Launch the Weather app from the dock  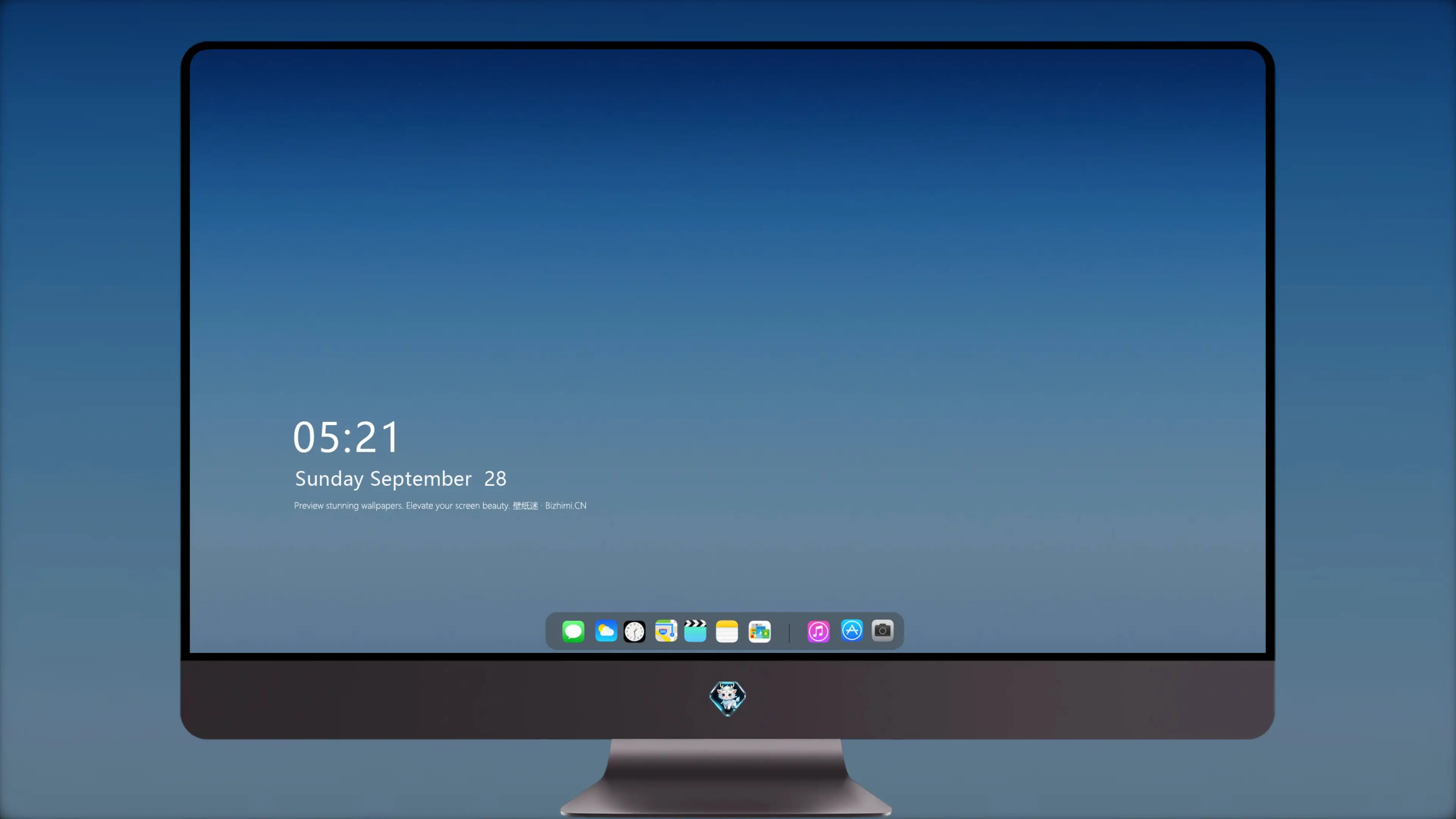[606, 631]
